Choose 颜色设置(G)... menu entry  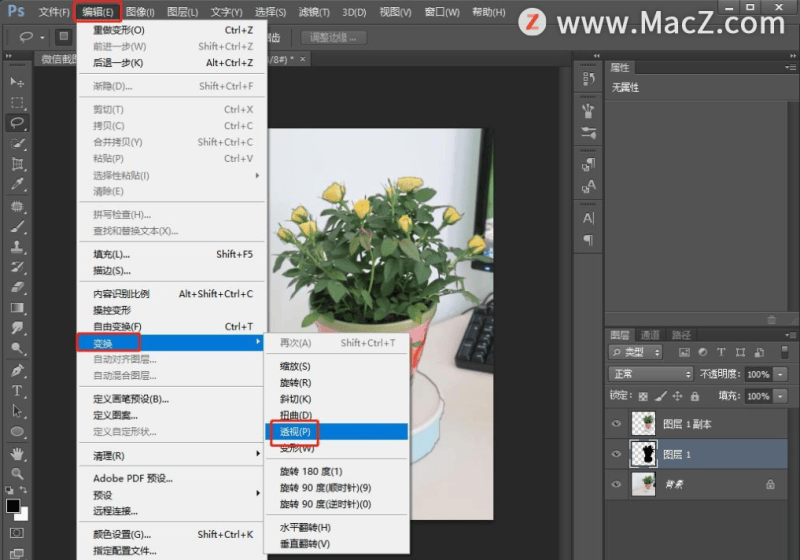(x=171, y=534)
